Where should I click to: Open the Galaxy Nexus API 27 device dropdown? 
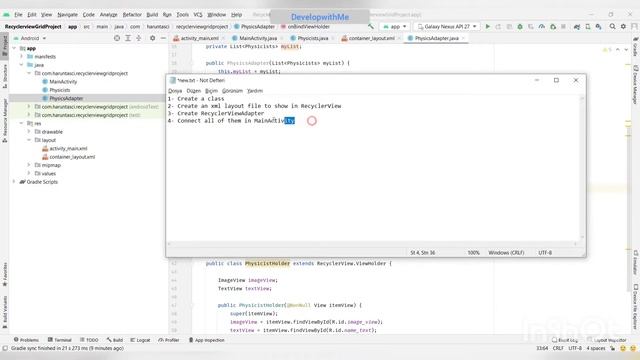[447, 27]
